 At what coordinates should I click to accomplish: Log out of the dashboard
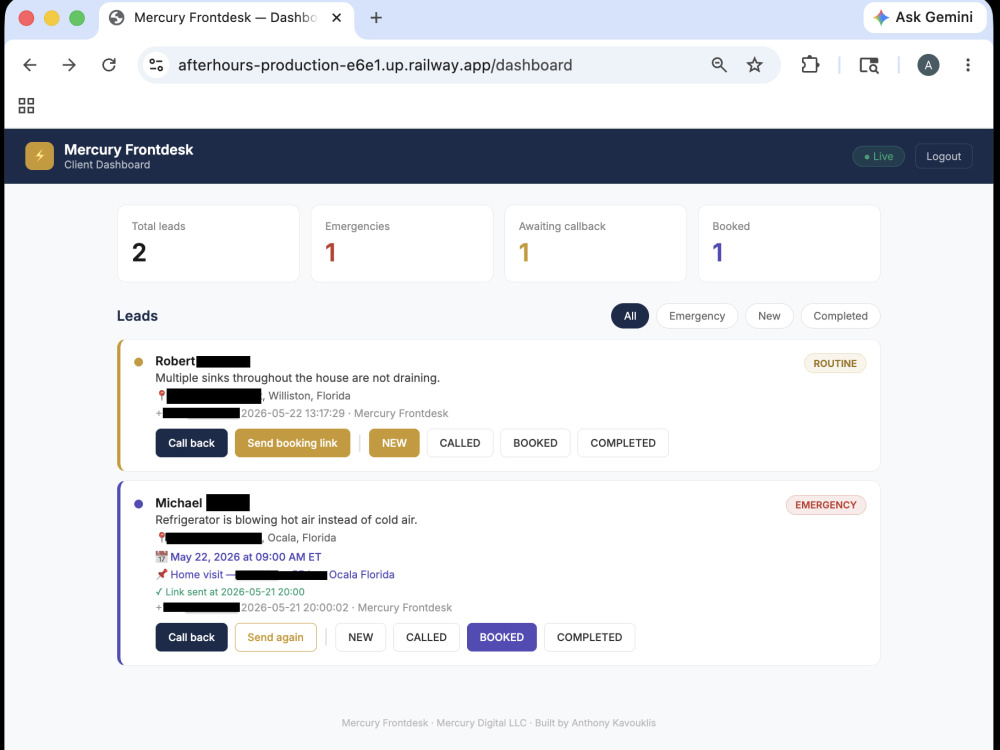tap(943, 156)
